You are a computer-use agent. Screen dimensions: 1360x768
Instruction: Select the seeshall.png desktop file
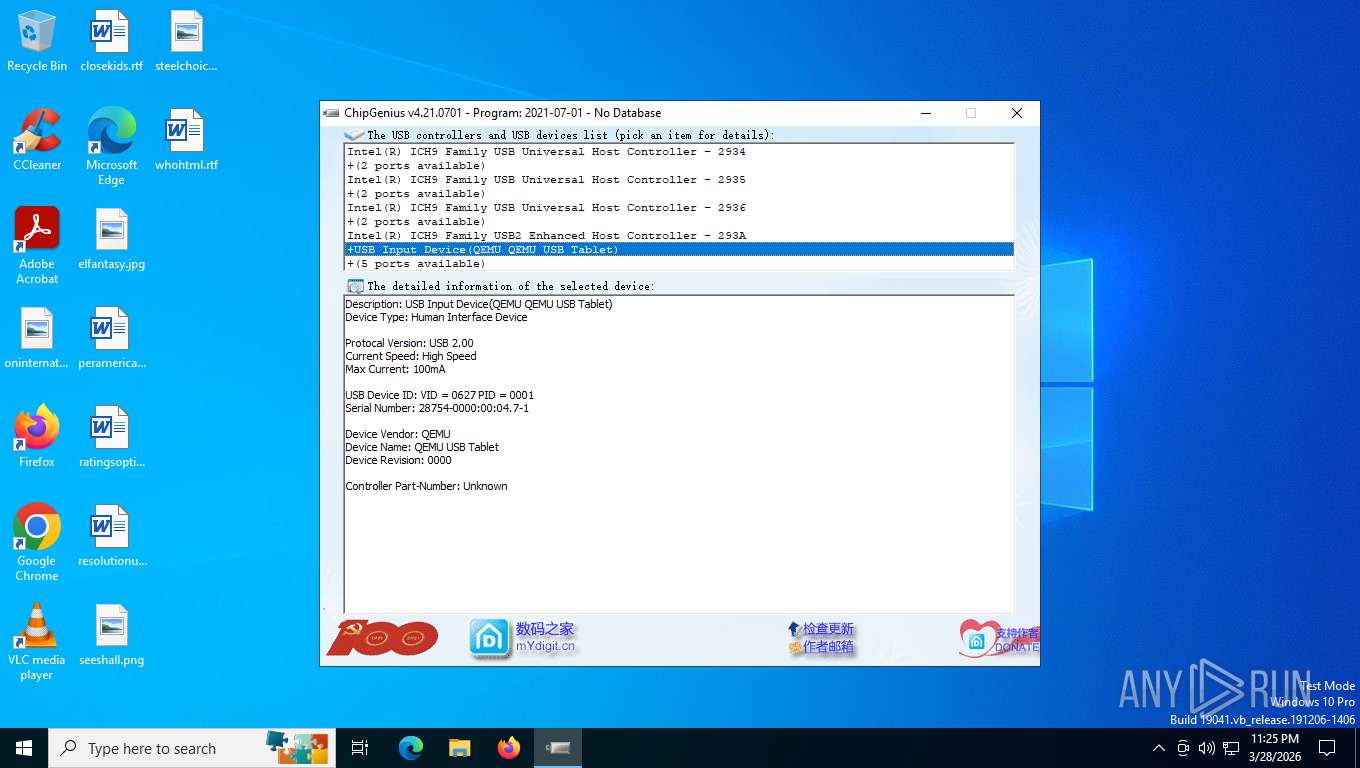(x=111, y=635)
